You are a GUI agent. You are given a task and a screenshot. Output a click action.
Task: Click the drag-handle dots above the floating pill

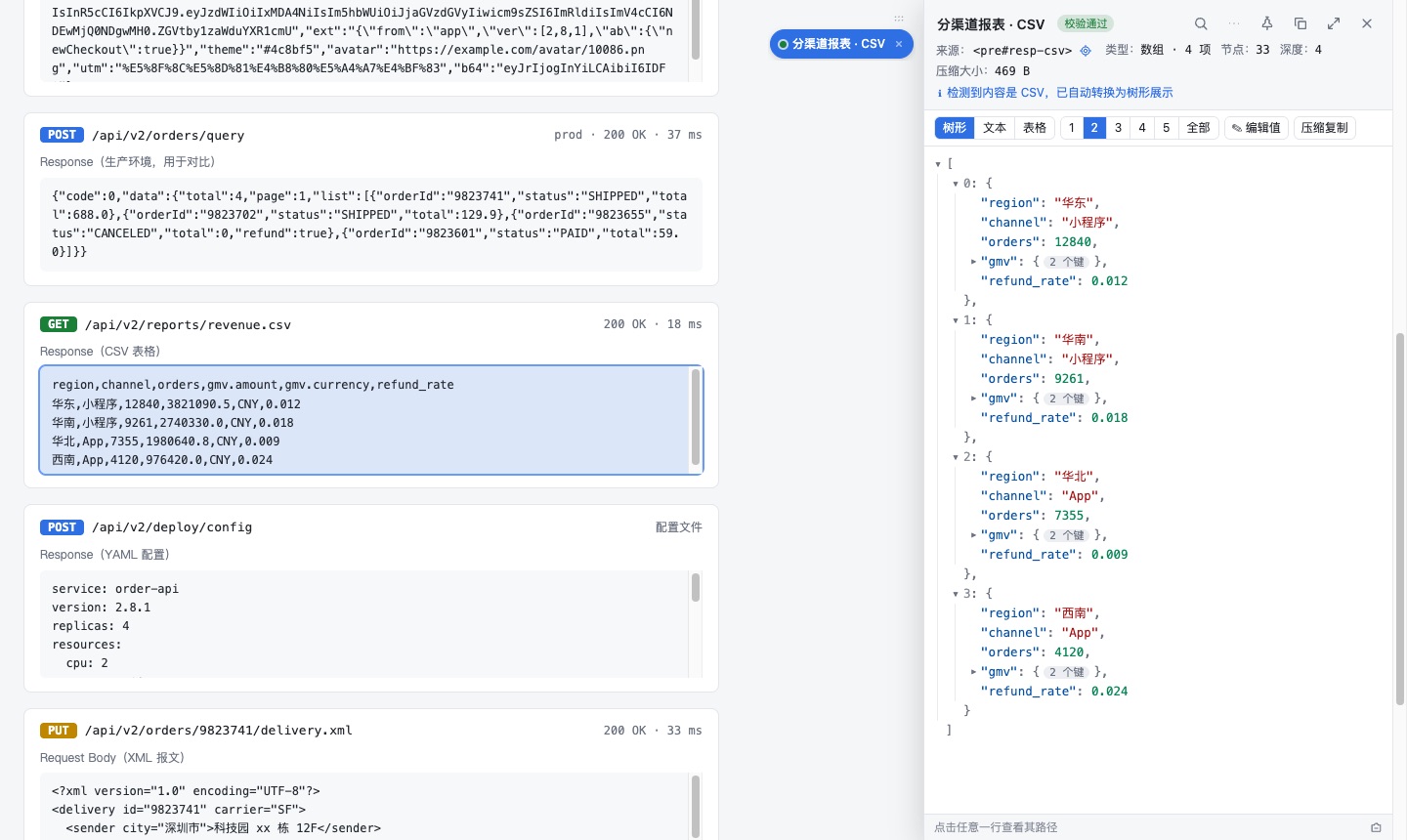click(x=899, y=19)
